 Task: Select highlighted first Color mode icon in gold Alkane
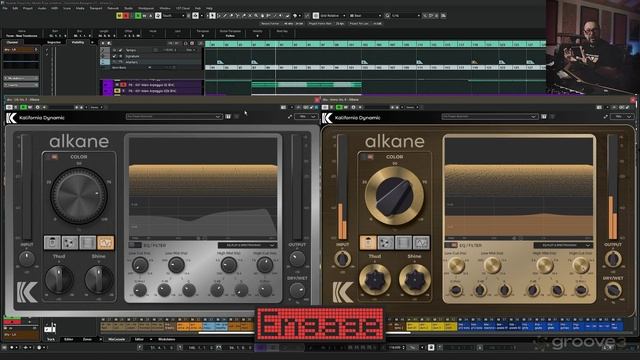point(368,242)
